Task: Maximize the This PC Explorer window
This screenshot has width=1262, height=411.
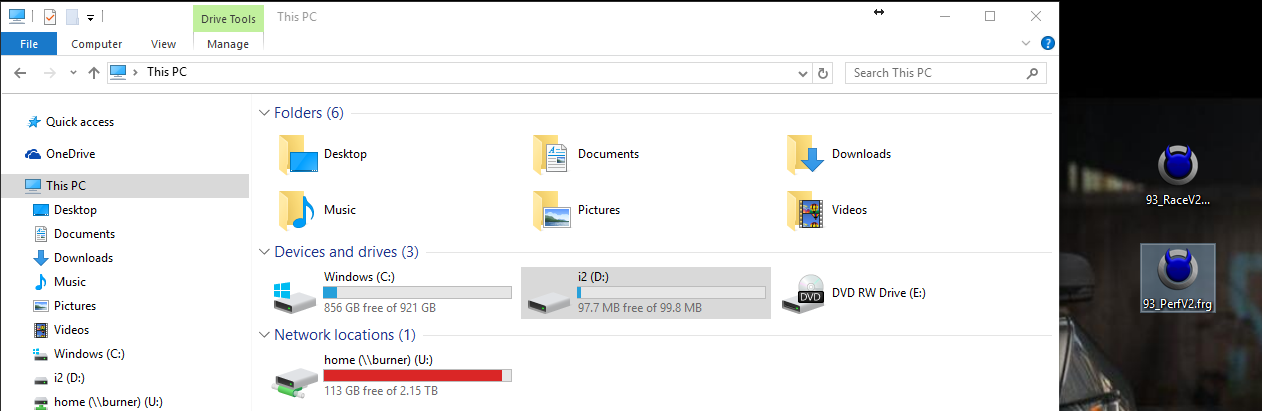Action: point(990,16)
